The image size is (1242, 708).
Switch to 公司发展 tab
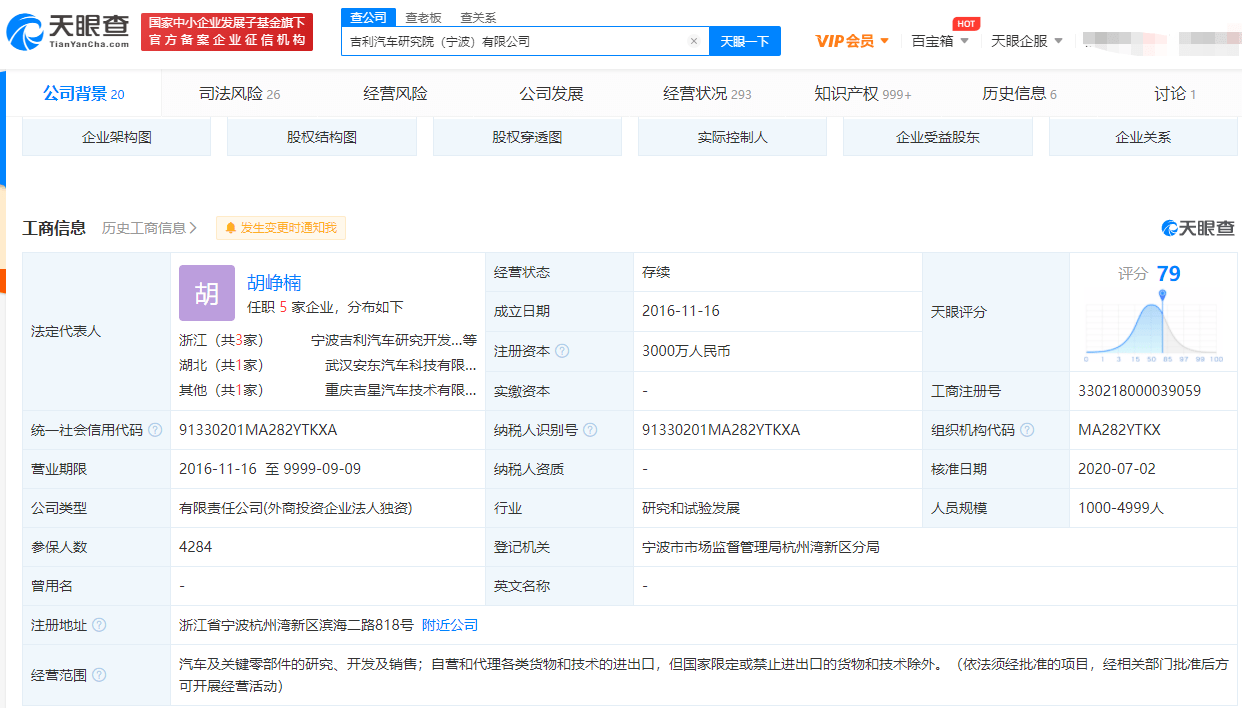click(551, 94)
